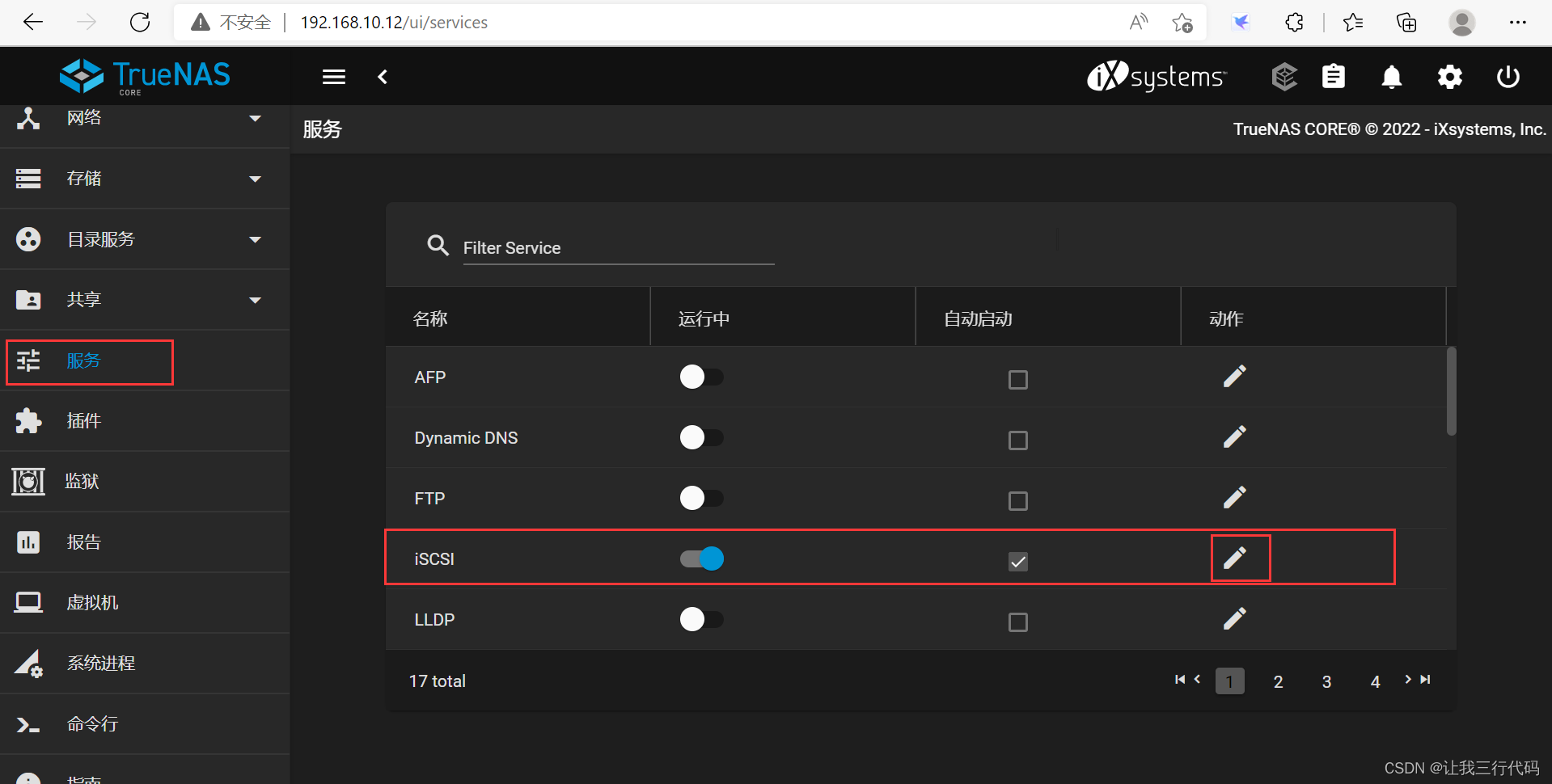Click the system processes icon

pos(28,664)
